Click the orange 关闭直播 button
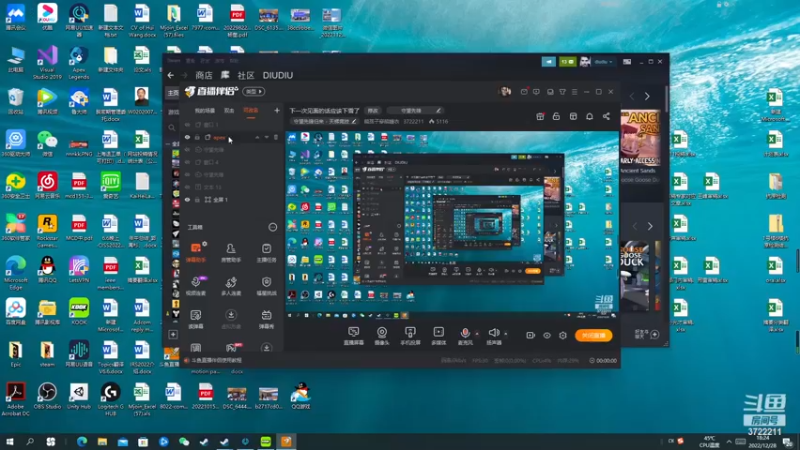This screenshot has height=450, width=800. (593, 335)
